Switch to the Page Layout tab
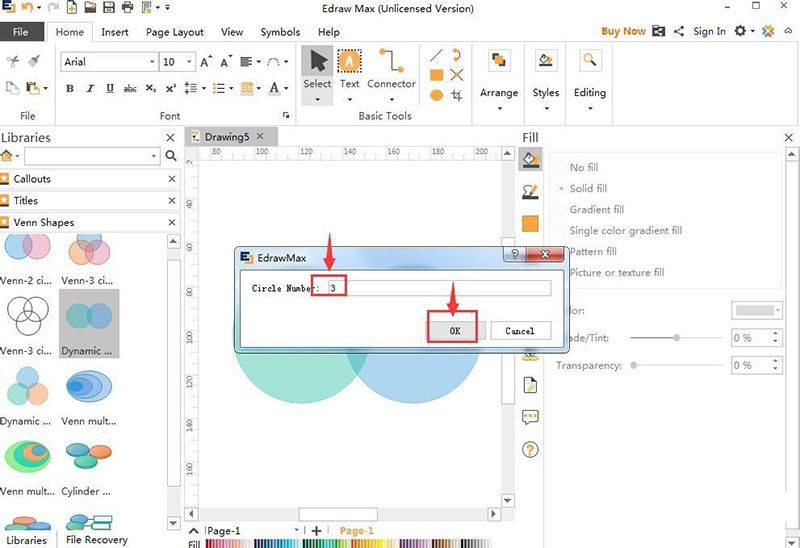The height and width of the screenshot is (548, 800). [x=175, y=32]
